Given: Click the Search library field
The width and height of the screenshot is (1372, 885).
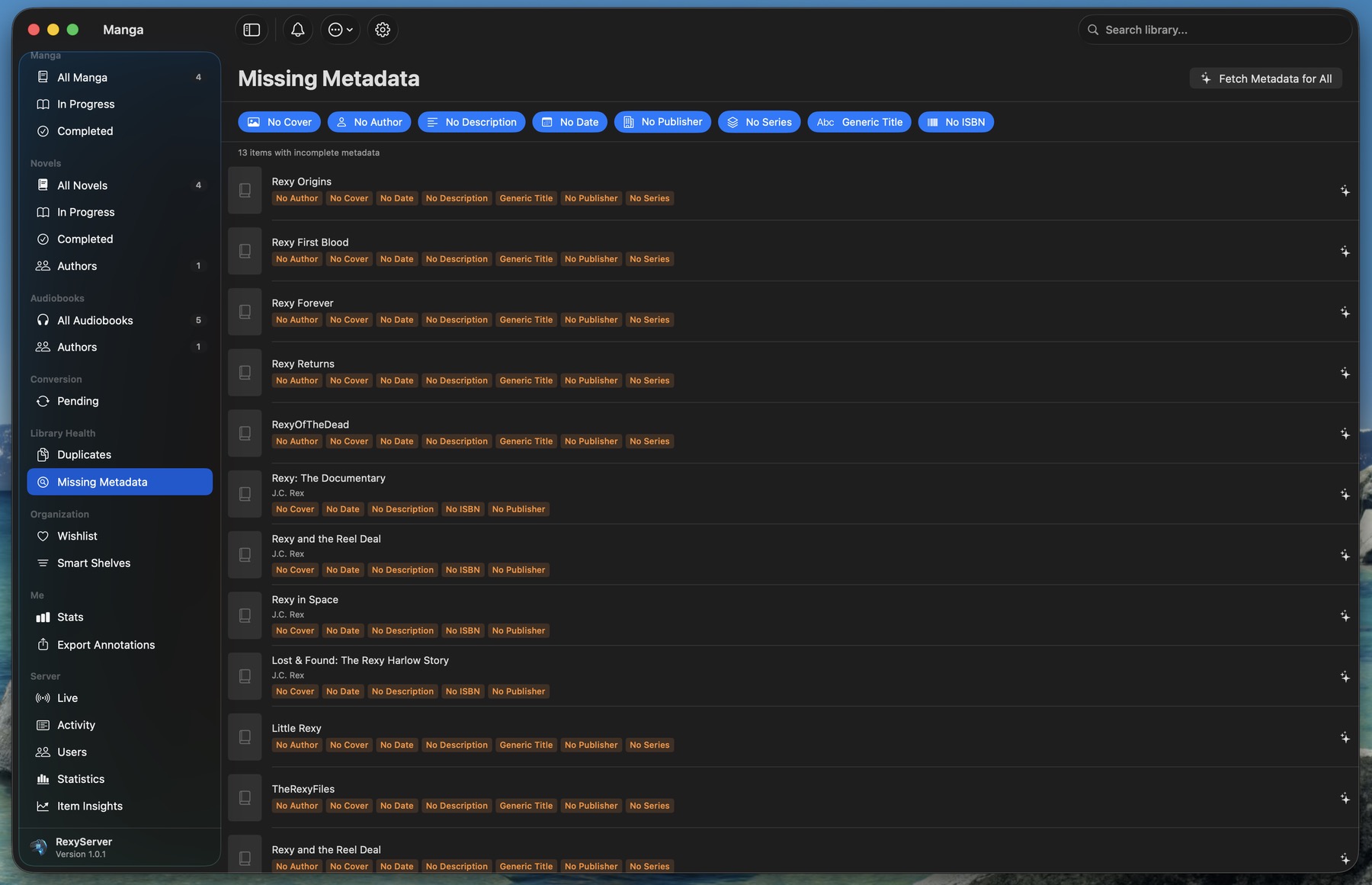Looking at the screenshot, I should [1215, 30].
